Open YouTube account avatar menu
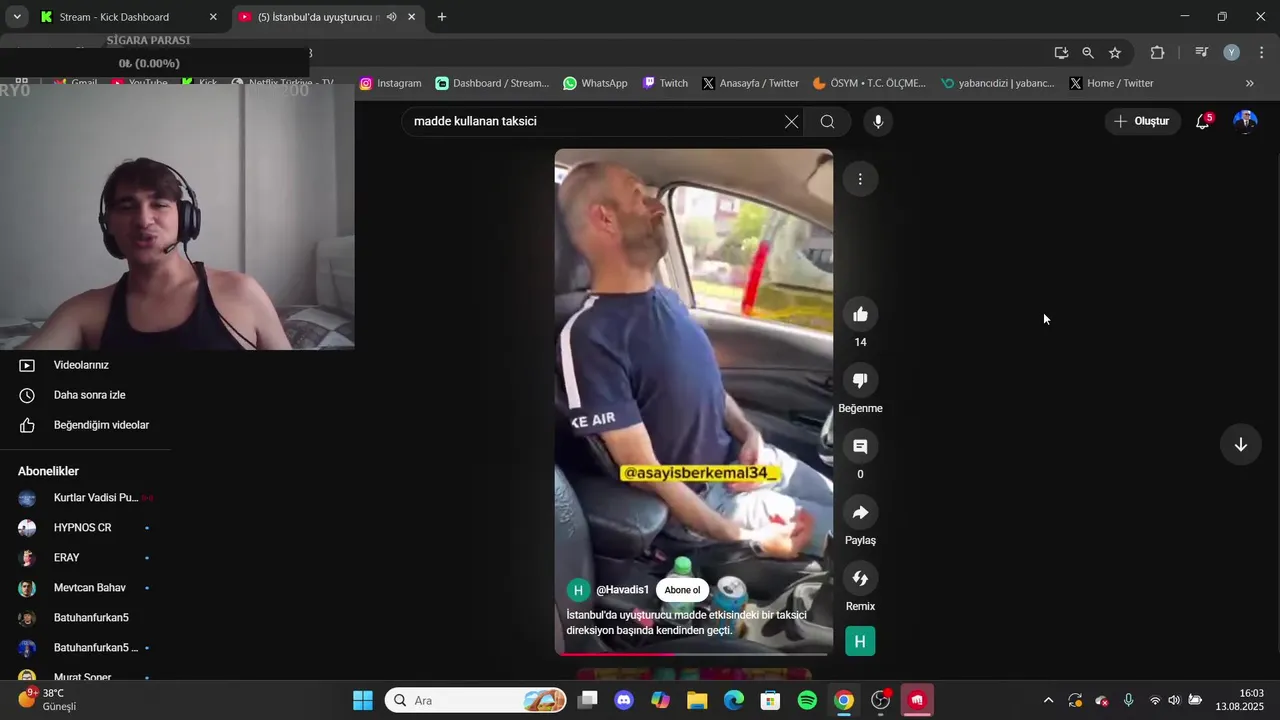Screen dimensions: 1280x720 tap(1245, 121)
